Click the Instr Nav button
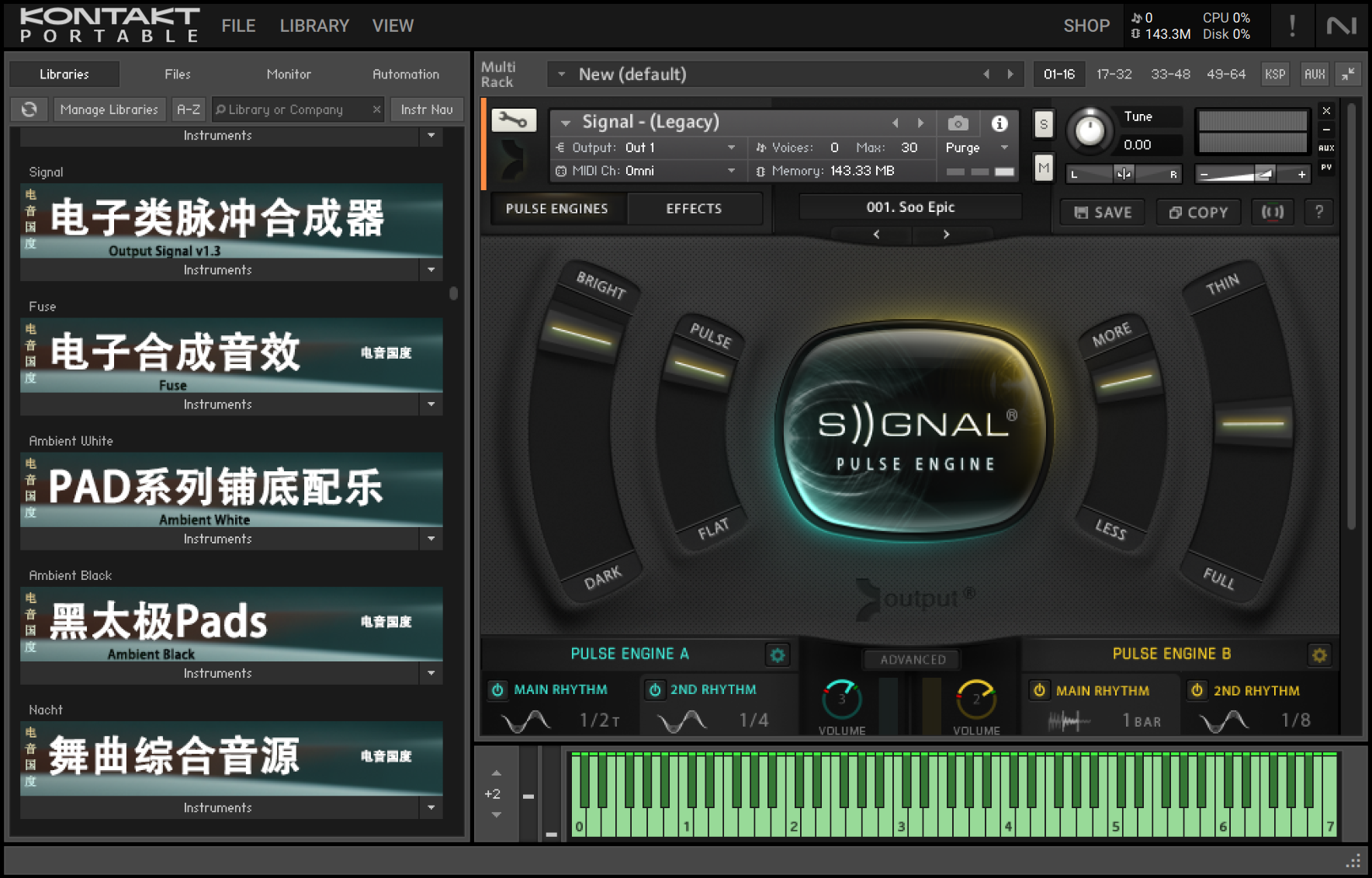1372x878 pixels. pyautogui.click(x=427, y=109)
